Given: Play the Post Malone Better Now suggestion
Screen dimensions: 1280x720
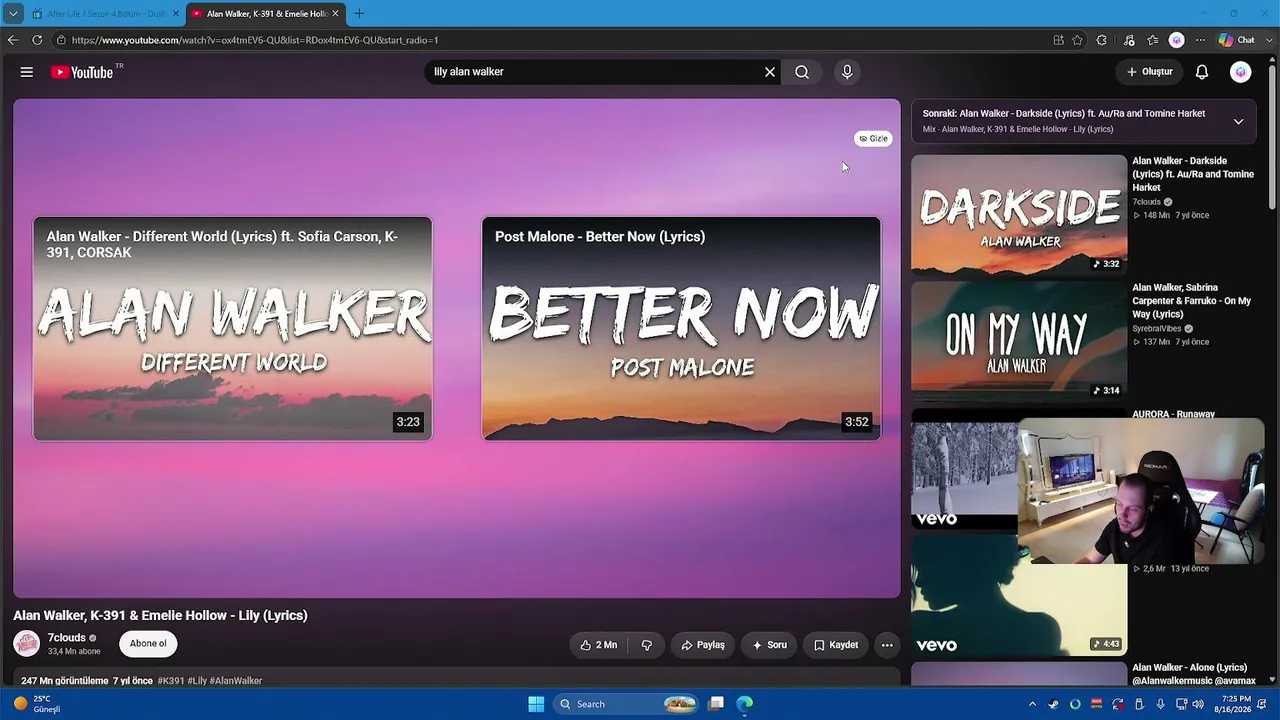Looking at the screenshot, I should [x=682, y=328].
